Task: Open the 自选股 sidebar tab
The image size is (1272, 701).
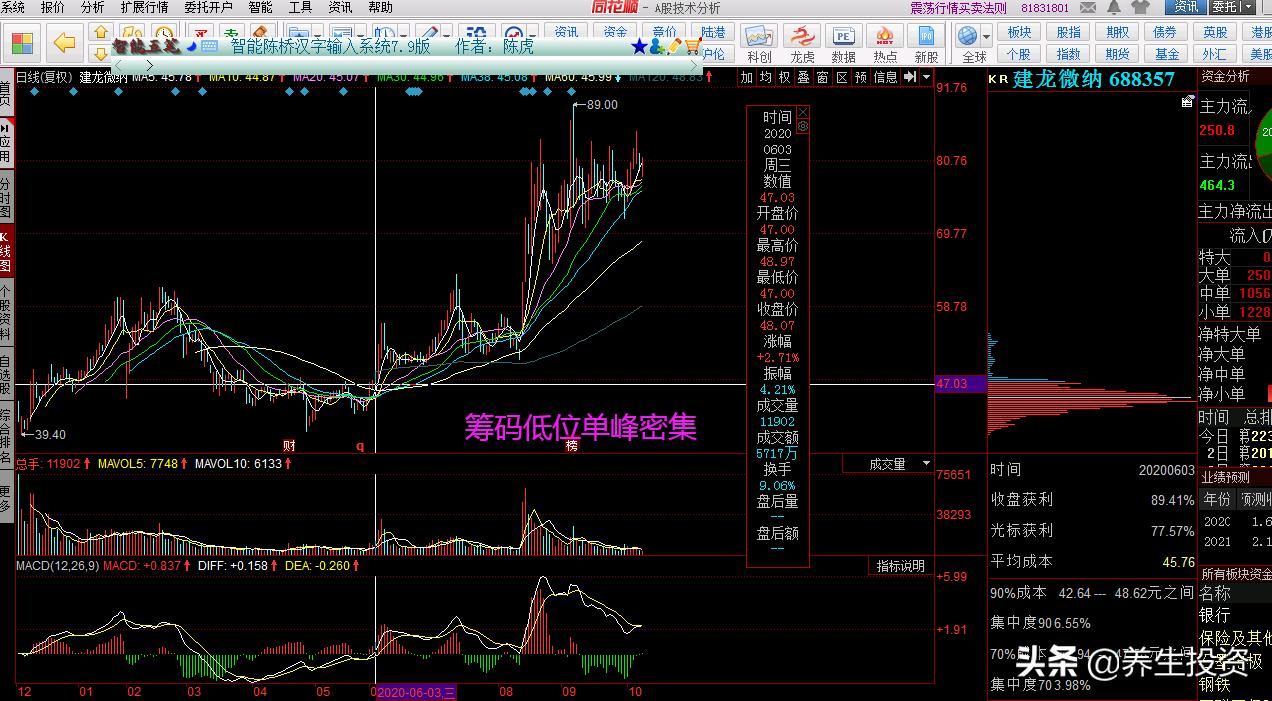Action: [6, 374]
